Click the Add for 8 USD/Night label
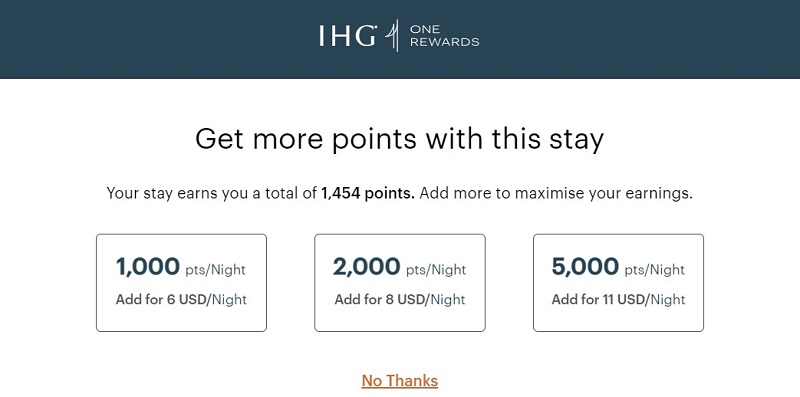Image resolution: width=800 pixels, height=397 pixels. click(x=399, y=300)
